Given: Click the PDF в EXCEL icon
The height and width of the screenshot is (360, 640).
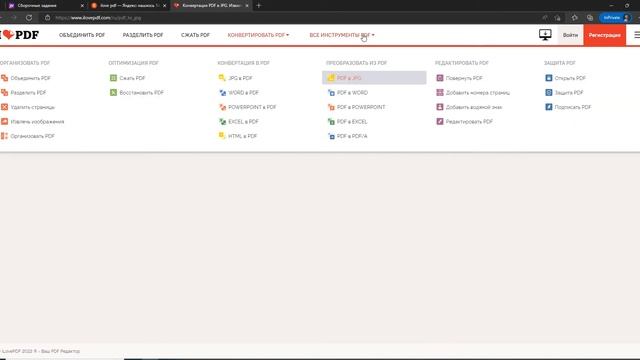Looking at the screenshot, I should pyautogui.click(x=331, y=122).
